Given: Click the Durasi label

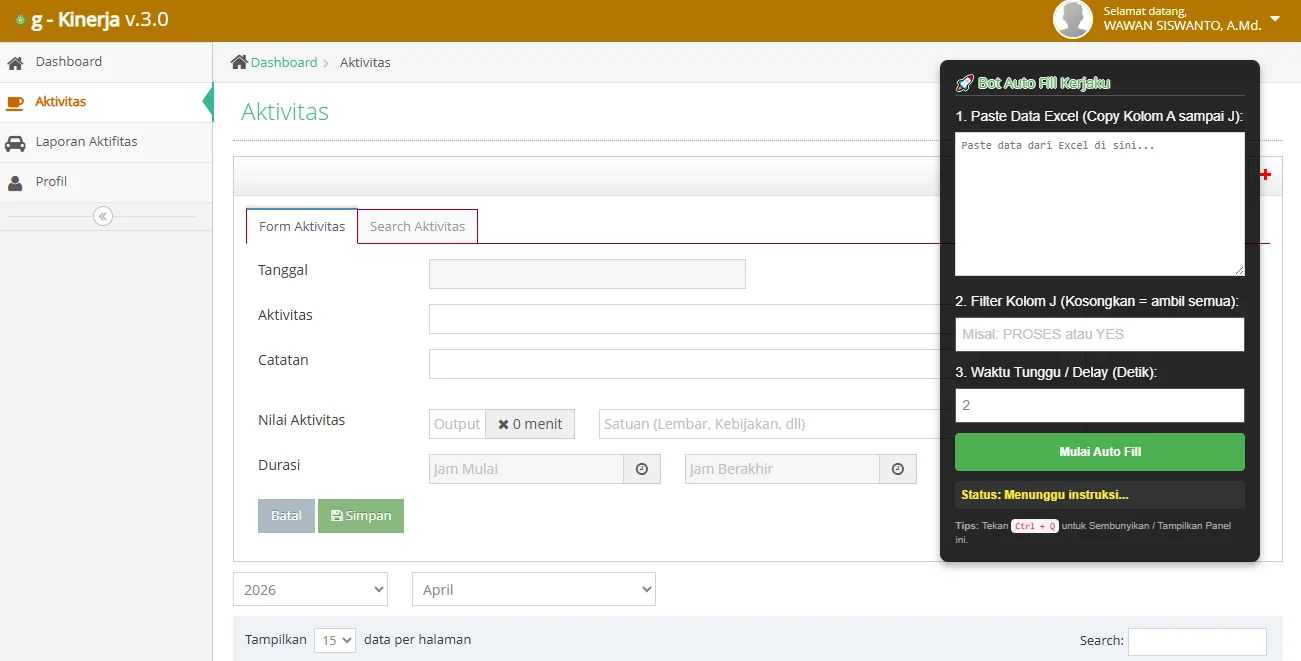Looking at the screenshot, I should pyautogui.click(x=279, y=465).
